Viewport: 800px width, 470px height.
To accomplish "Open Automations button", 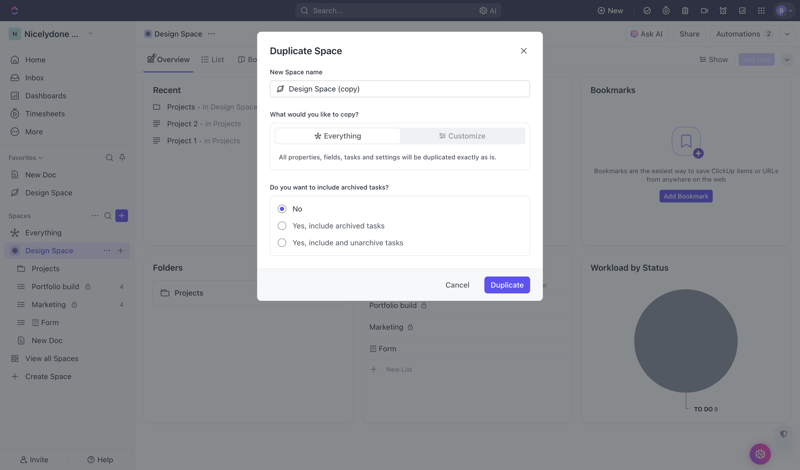I will coord(744,34).
